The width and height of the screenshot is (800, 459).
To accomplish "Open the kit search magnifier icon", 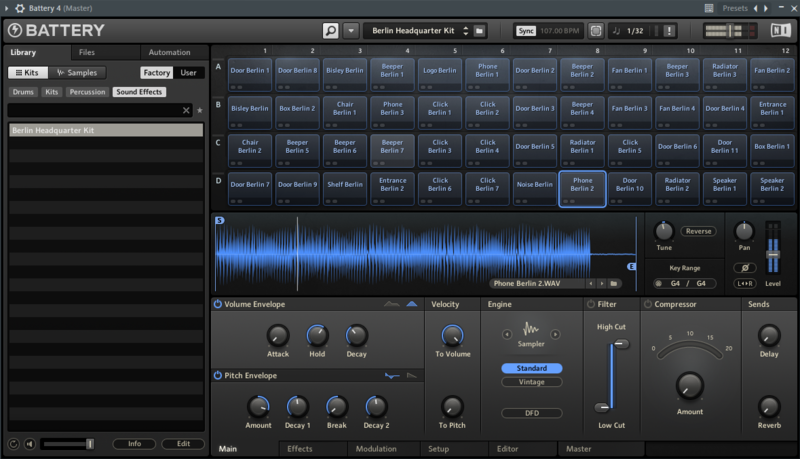I will click(x=331, y=31).
